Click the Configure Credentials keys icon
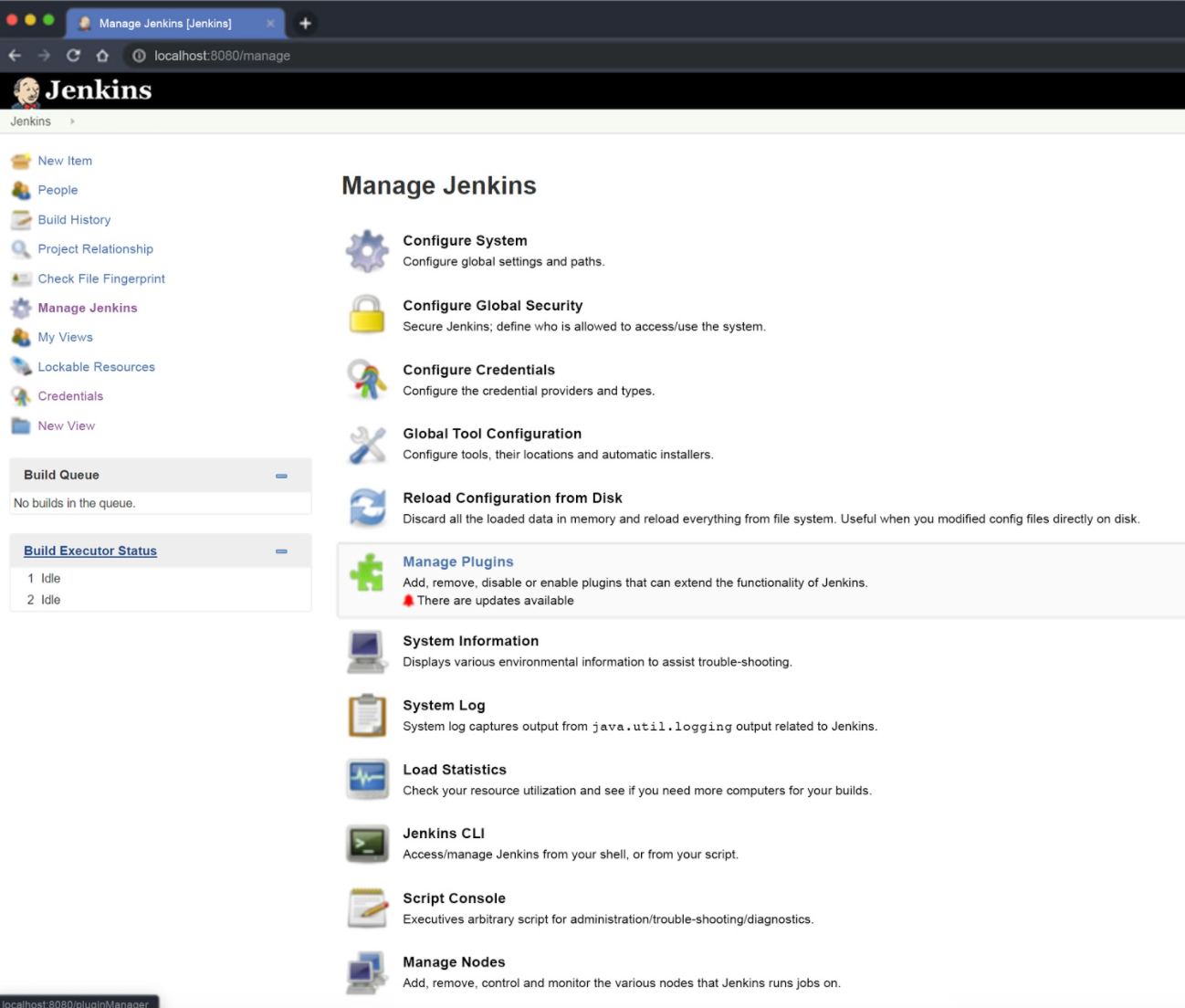This screenshot has width=1185, height=1008. click(367, 379)
